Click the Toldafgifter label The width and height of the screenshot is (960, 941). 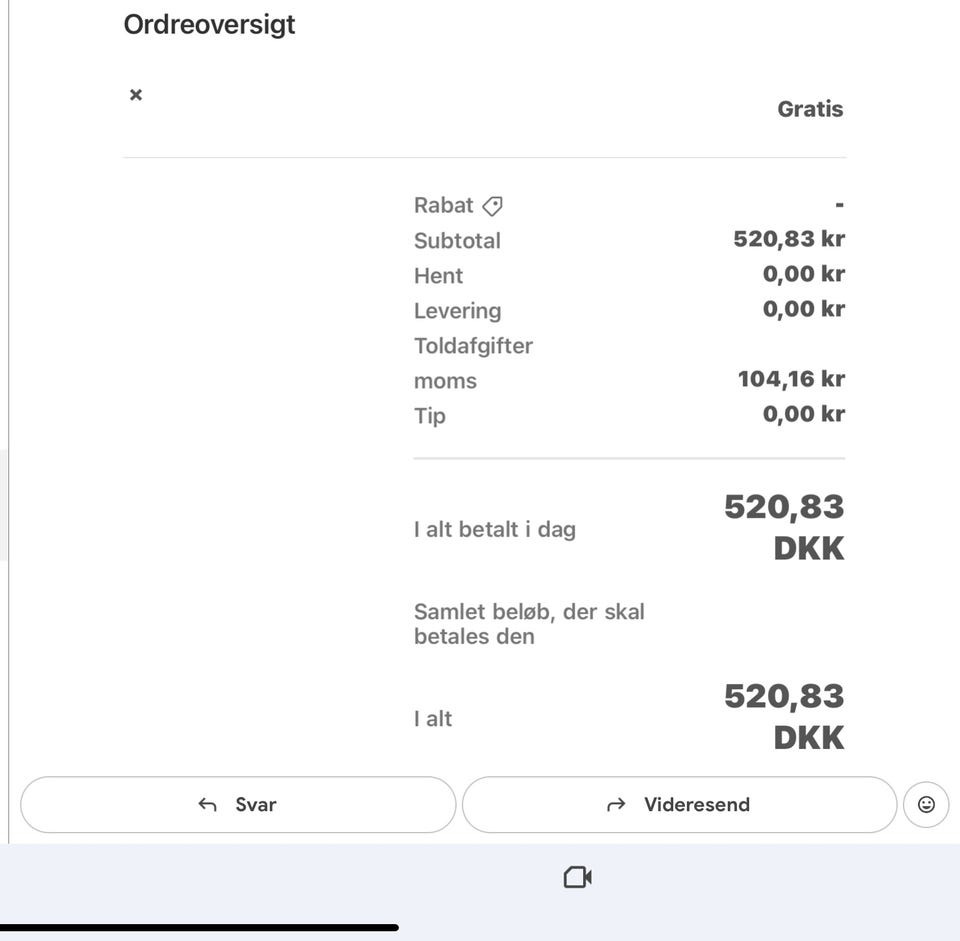tap(473, 346)
